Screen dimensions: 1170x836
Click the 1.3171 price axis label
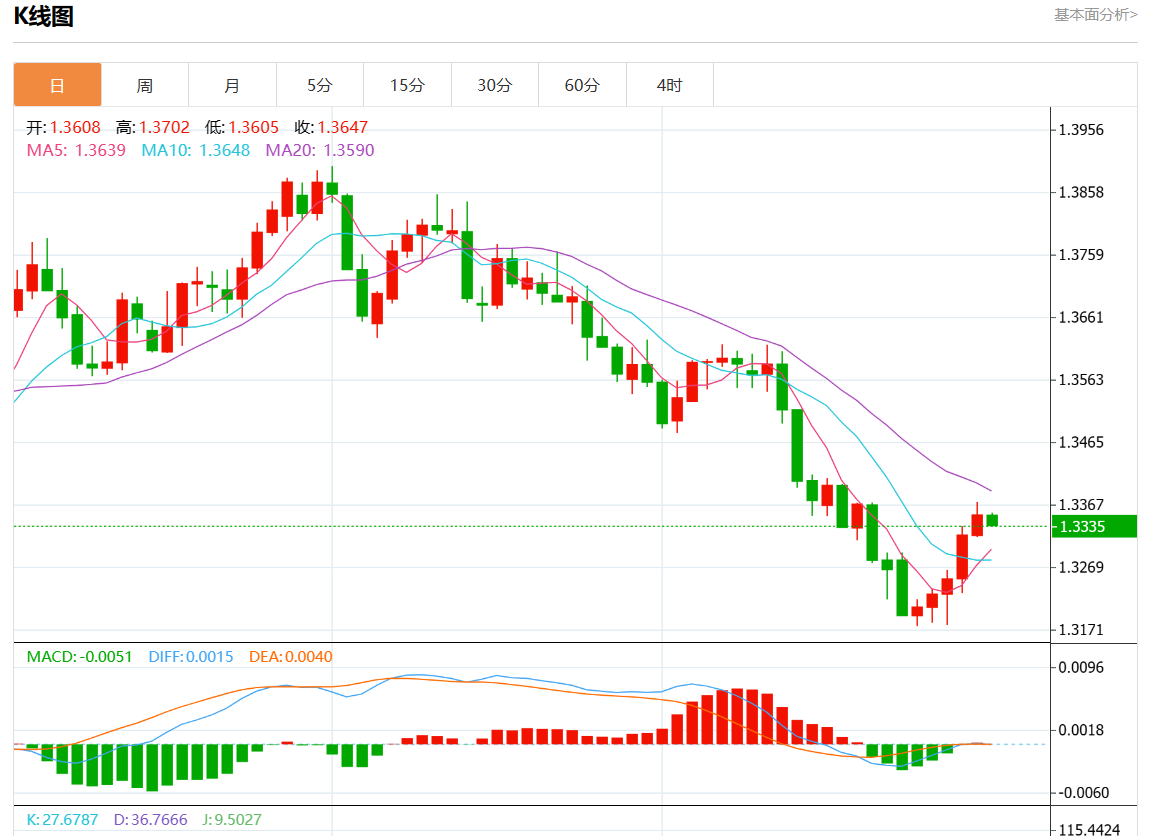coord(1081,630)
